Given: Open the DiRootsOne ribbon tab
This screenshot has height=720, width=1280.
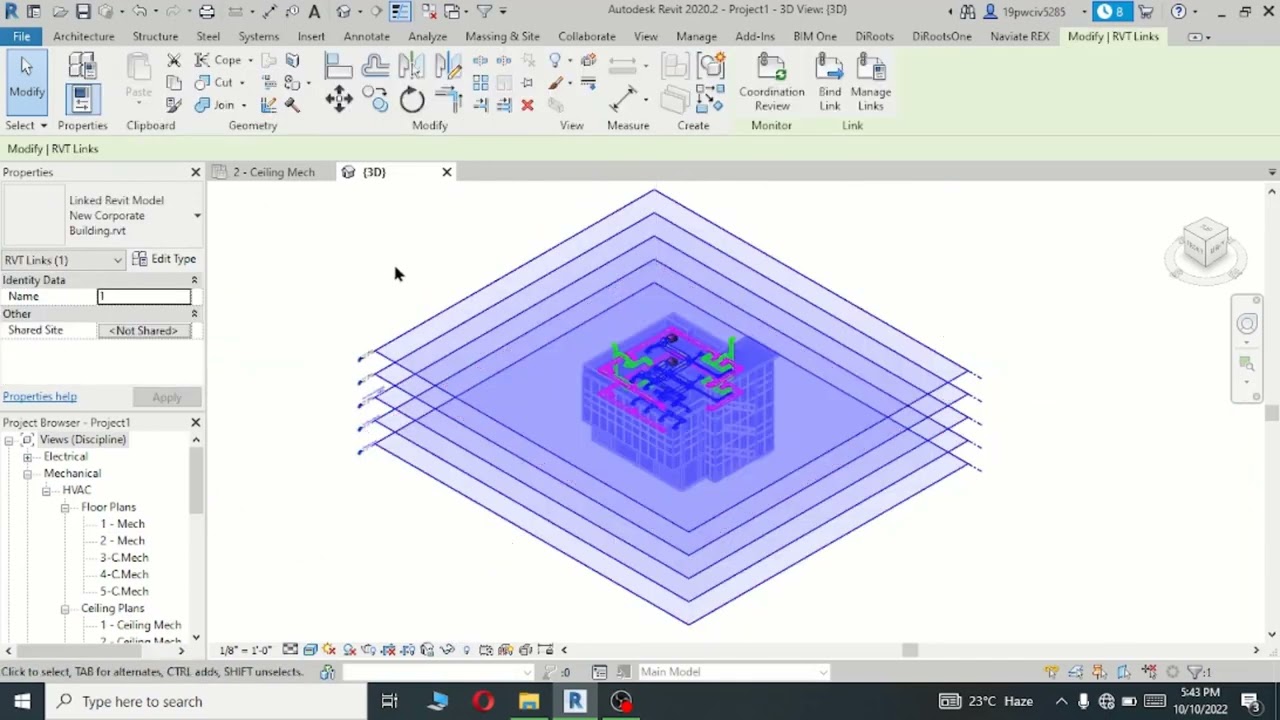Looking at the screenshot, I should (941, 36).
